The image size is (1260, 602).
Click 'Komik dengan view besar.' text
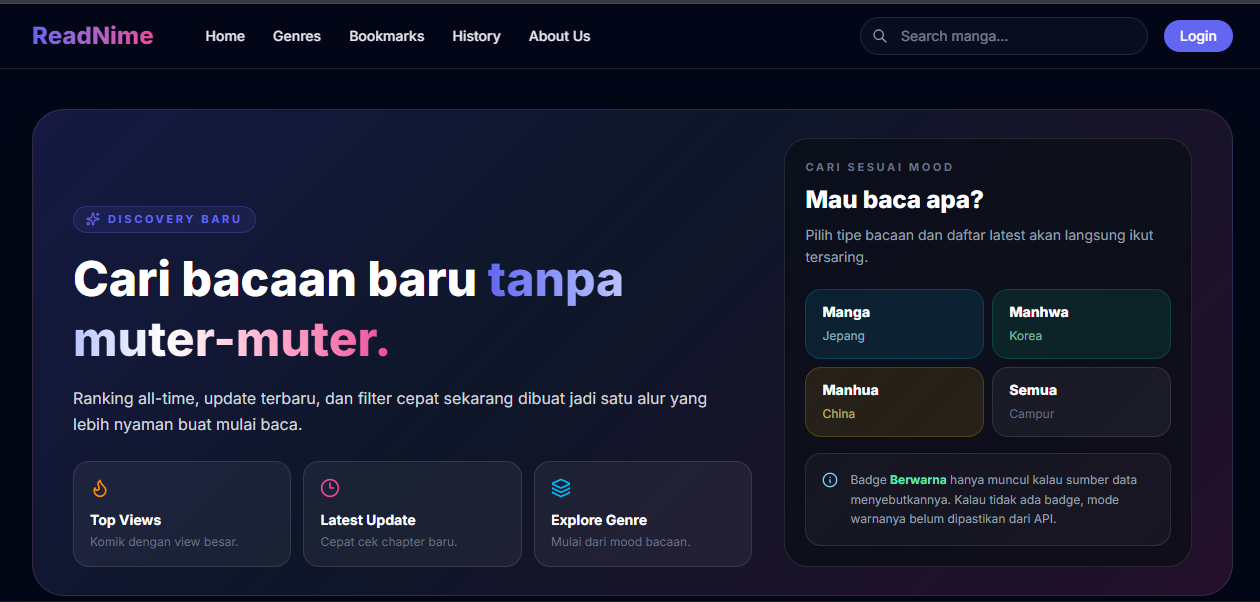164,542
